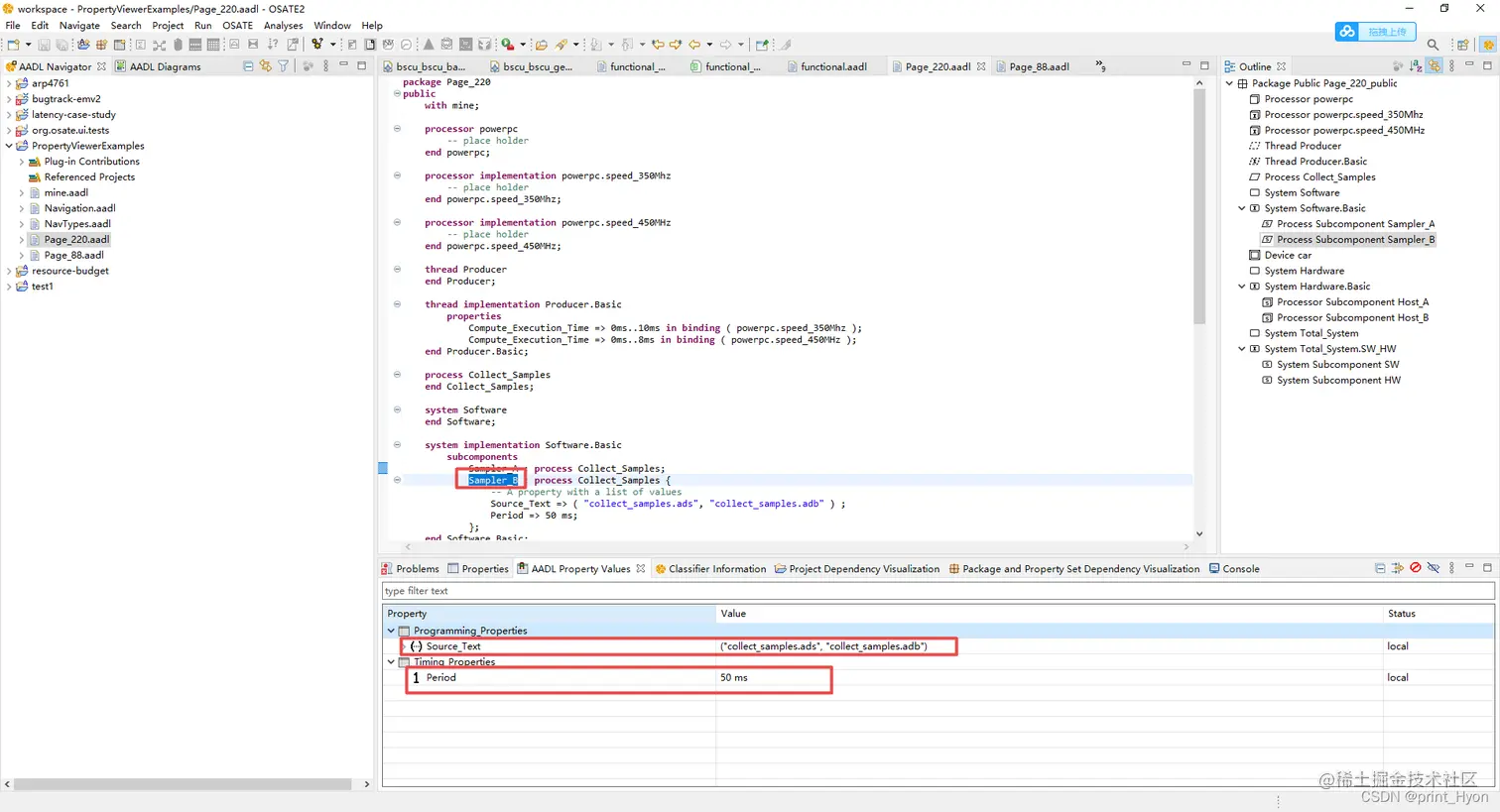Toggle Link with Editor in Outline view
The height and width of the screenshot is (812, 1500).
(x=1434, y=66)
